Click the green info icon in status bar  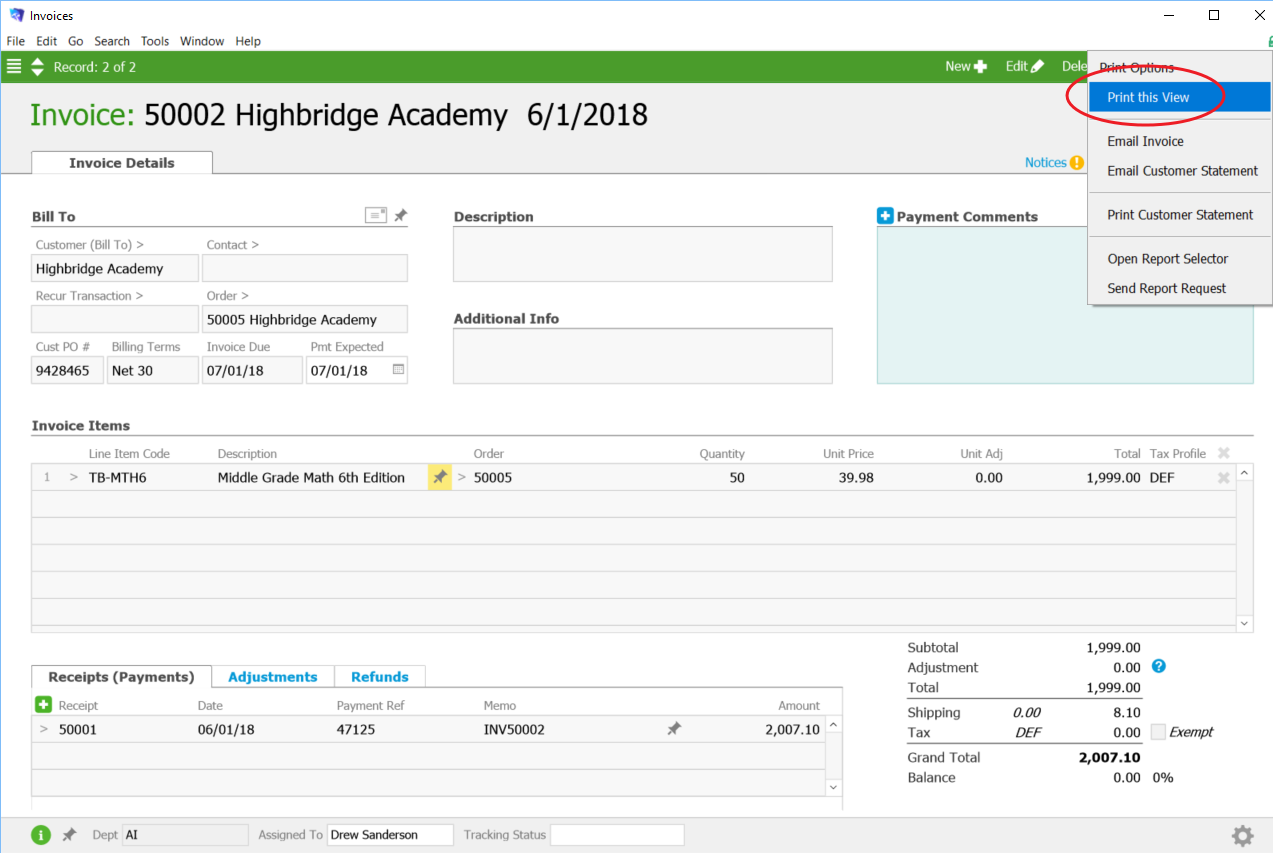click(x=41, y=835)
